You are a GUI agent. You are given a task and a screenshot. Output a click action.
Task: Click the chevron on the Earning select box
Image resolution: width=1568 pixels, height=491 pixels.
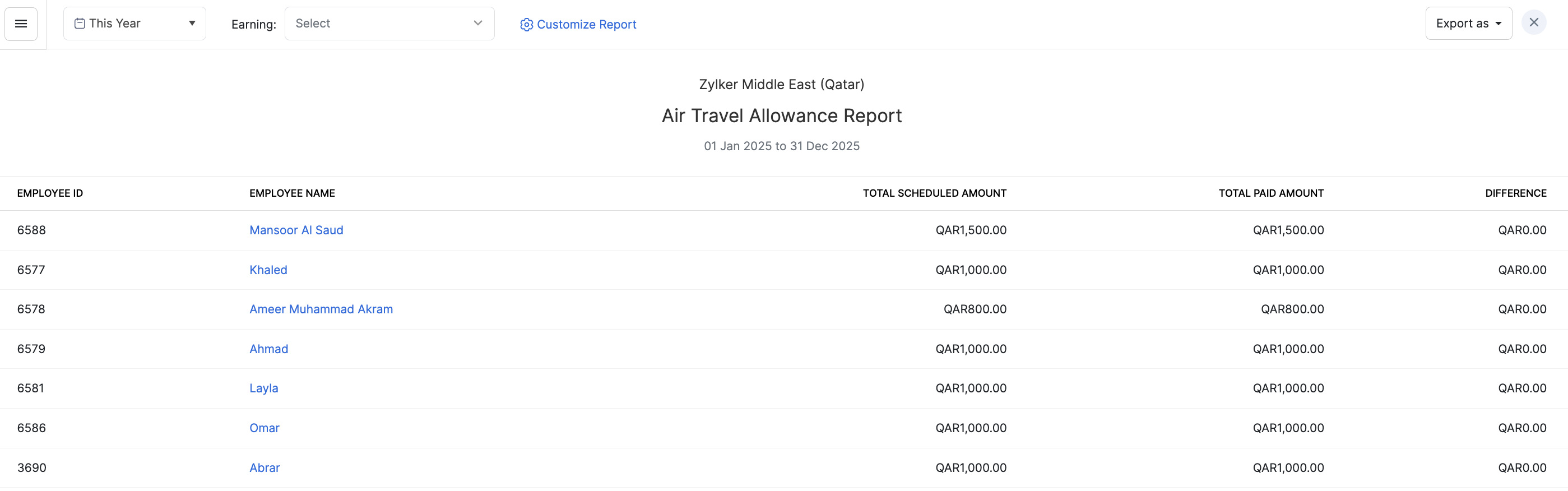point(477,23)
